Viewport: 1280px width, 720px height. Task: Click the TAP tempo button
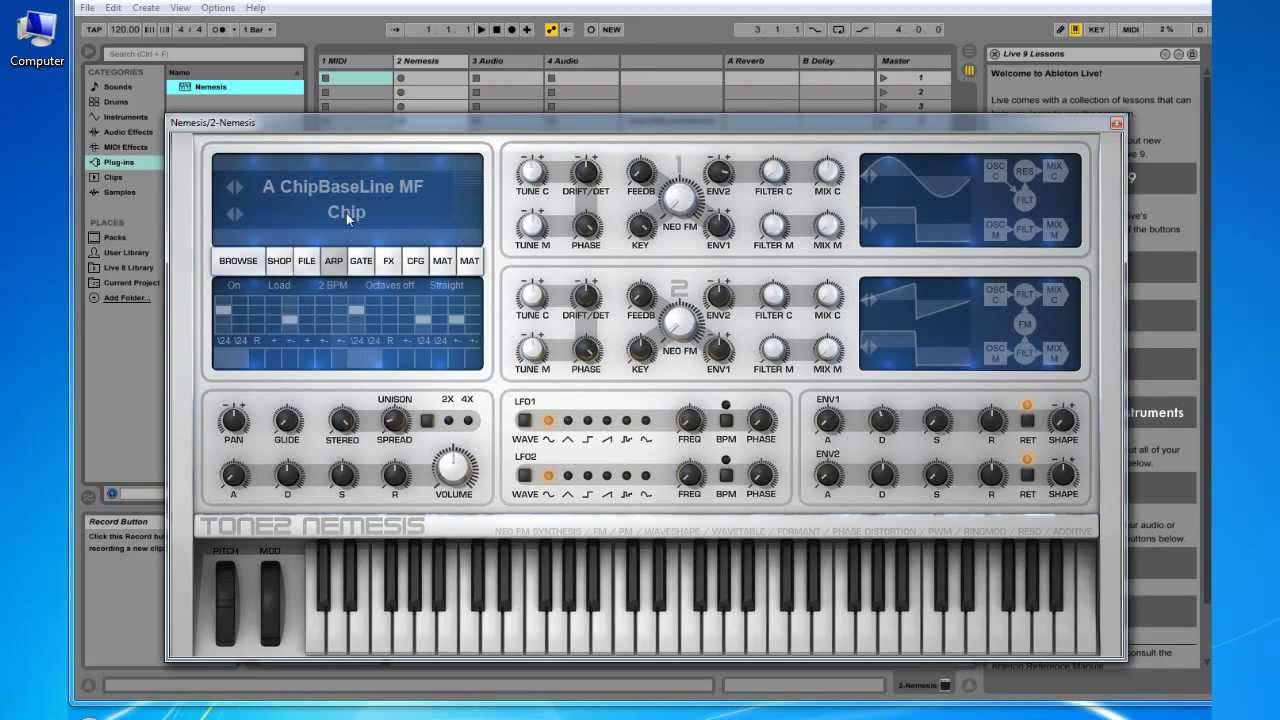[x=94, y=29]
